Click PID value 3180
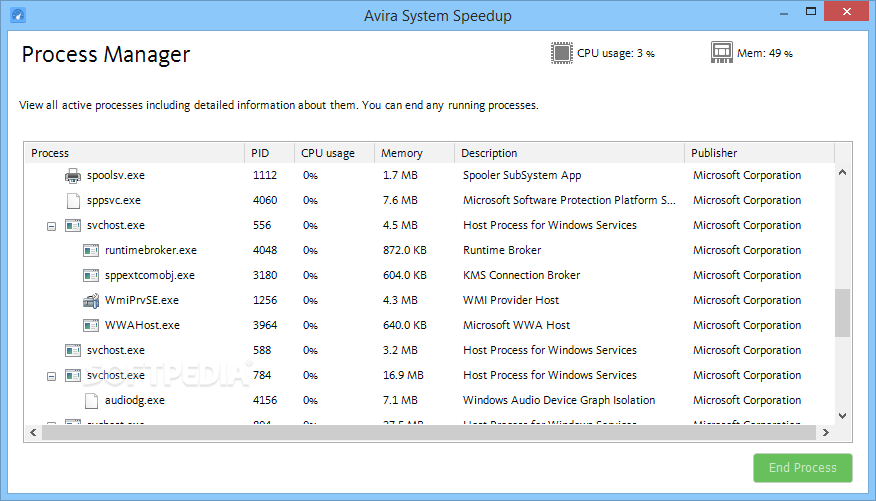 pyautogui.click(x=265, y=275)
